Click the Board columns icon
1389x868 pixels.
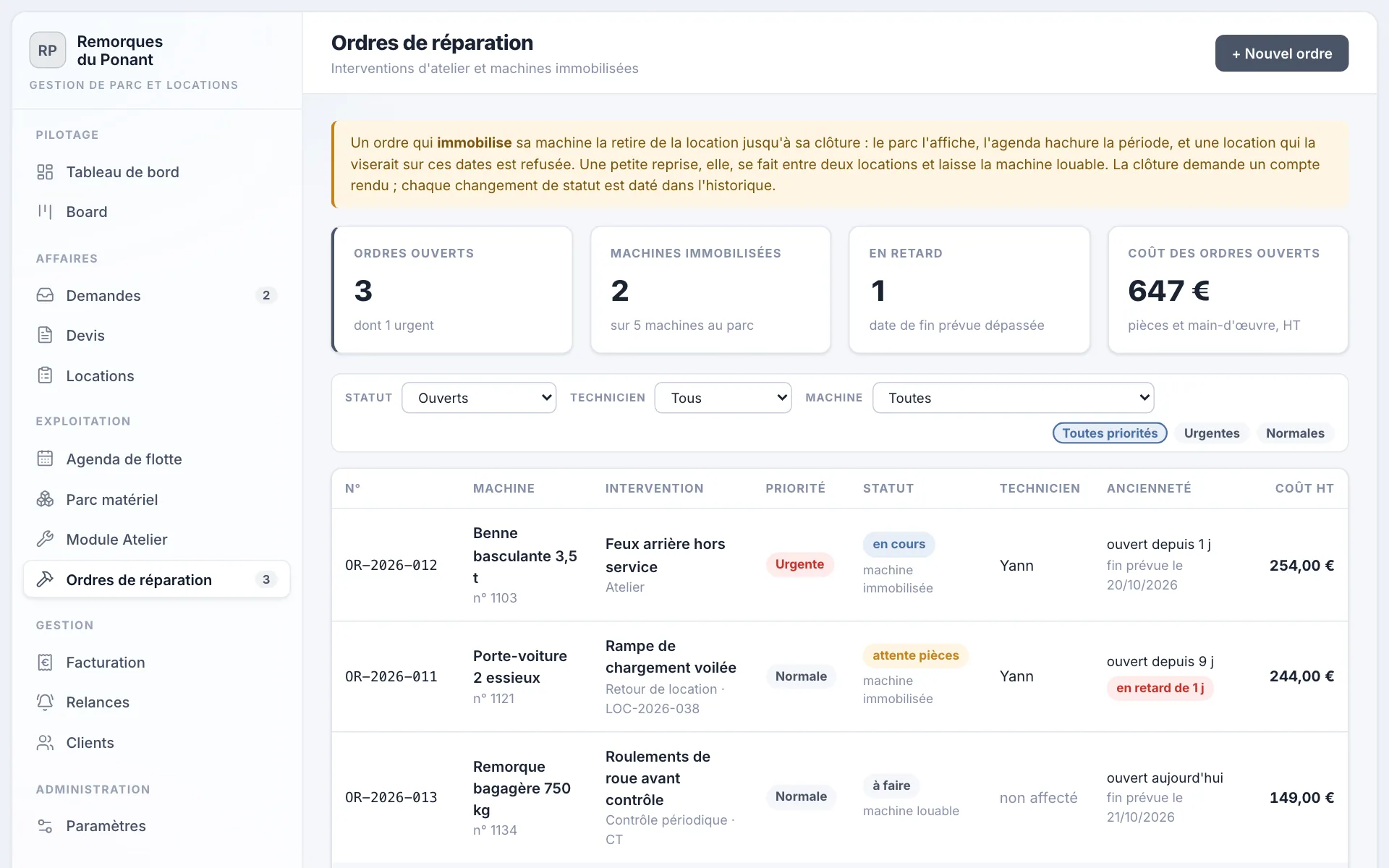click(45, 212)
